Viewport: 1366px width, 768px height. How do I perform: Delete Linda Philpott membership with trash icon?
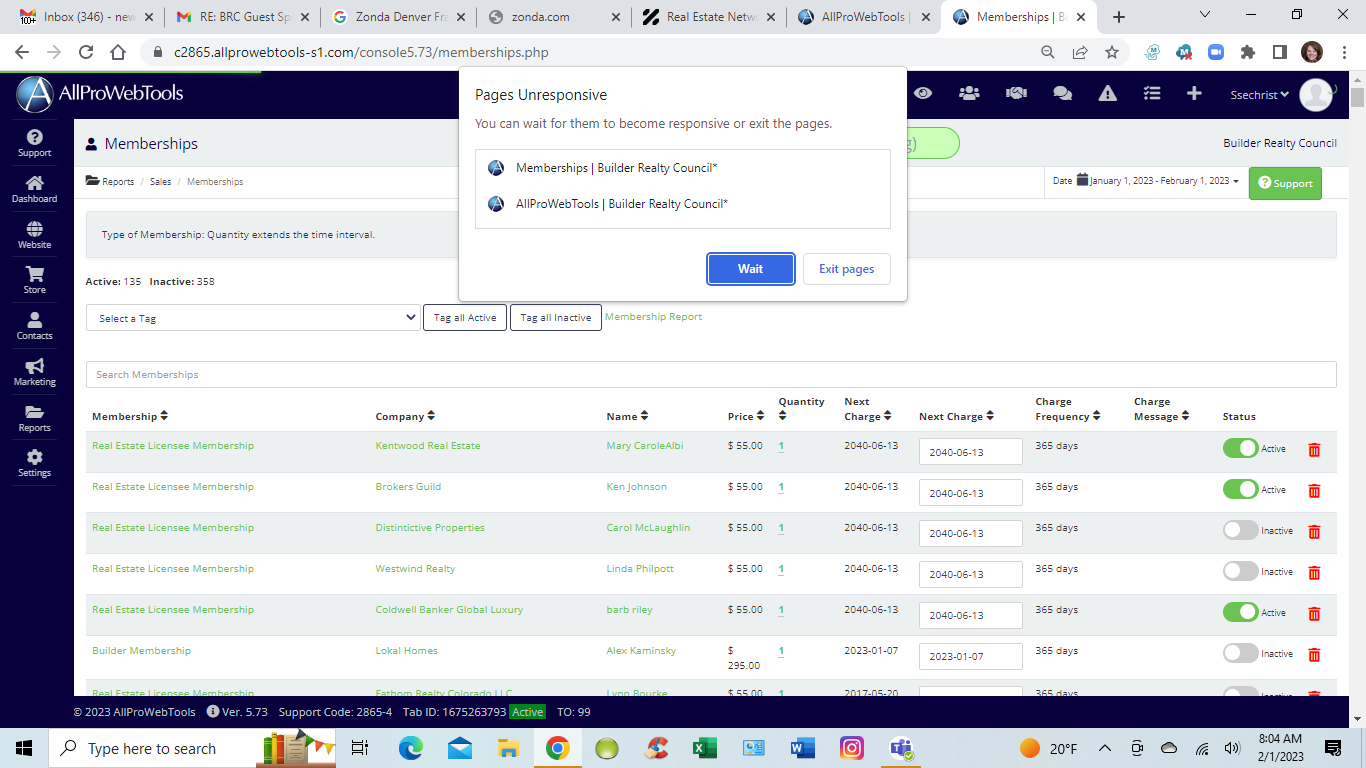click(x=1314, y=573)
